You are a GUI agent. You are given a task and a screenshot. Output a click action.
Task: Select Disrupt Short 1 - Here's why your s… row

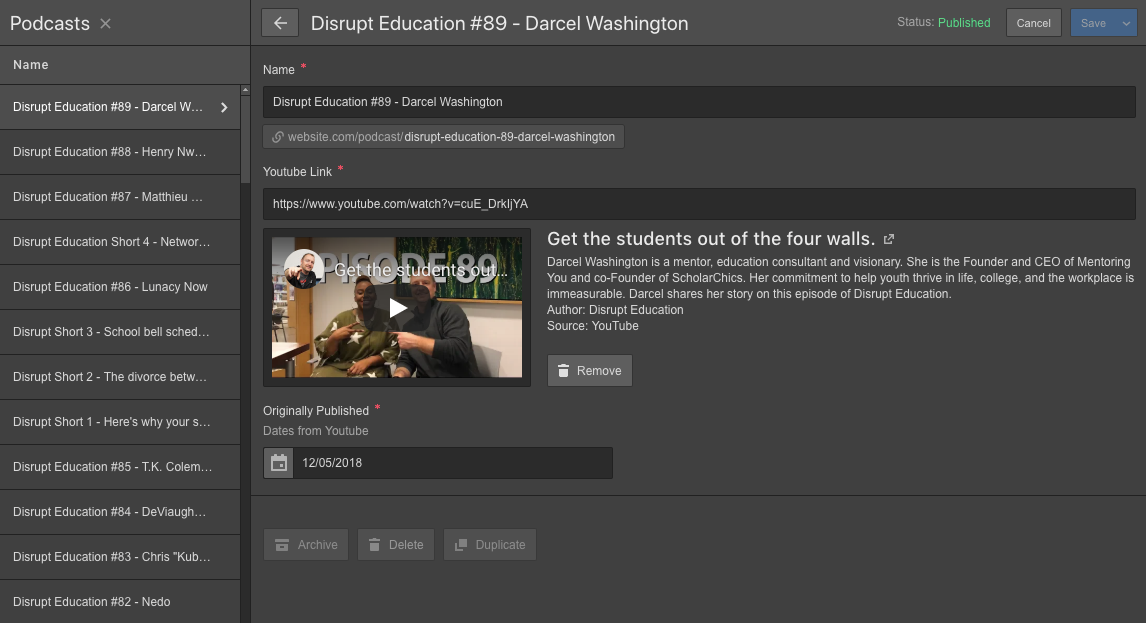click(120, 422)
